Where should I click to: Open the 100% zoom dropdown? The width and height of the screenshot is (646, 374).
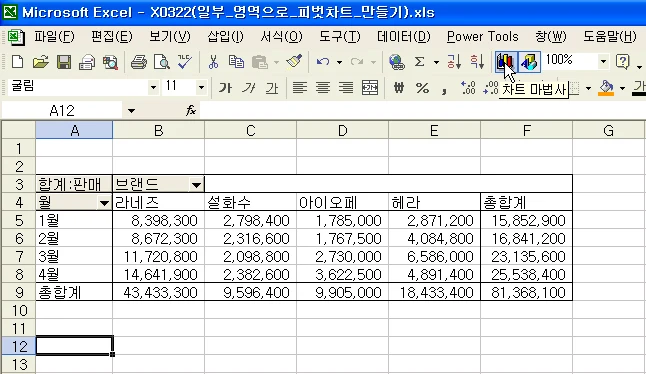pyautogui.click(x=603, y=62)
